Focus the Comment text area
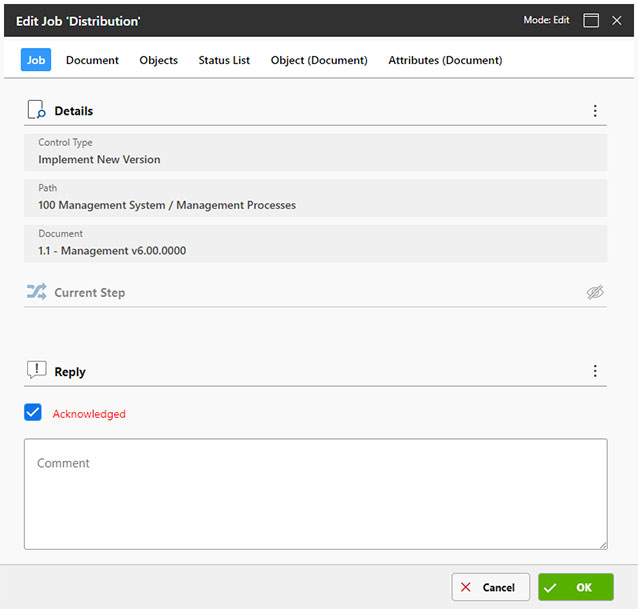This screenshot has width=638, height=609. [x=315, y=494]
